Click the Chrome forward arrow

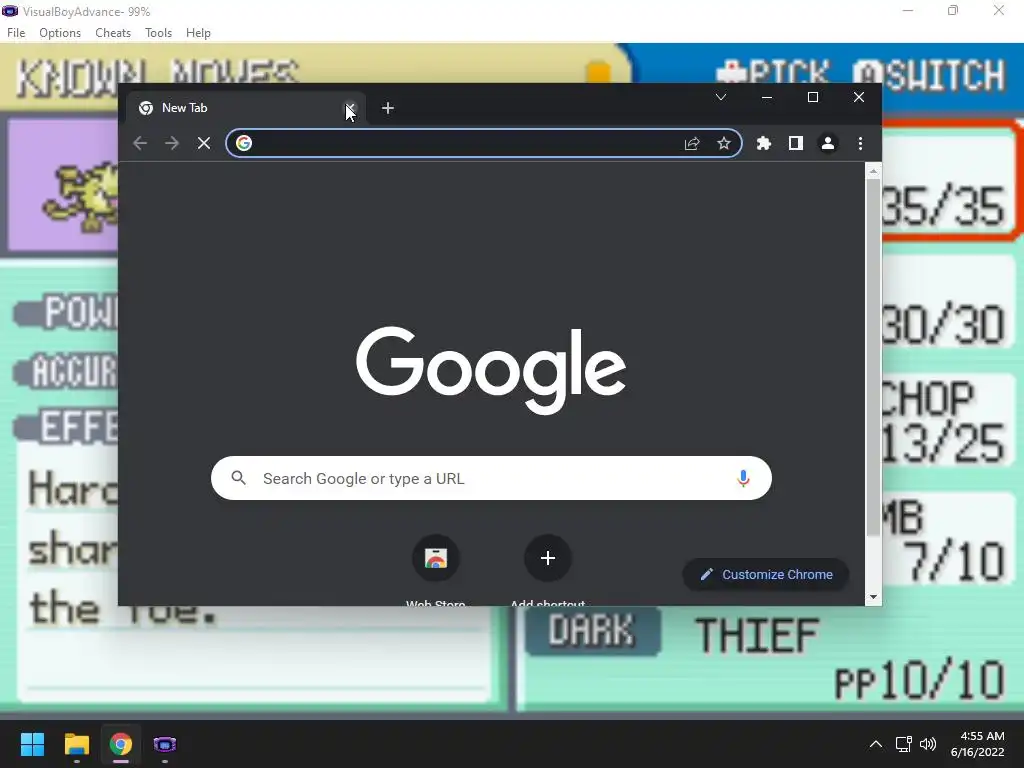coord(172,143)
